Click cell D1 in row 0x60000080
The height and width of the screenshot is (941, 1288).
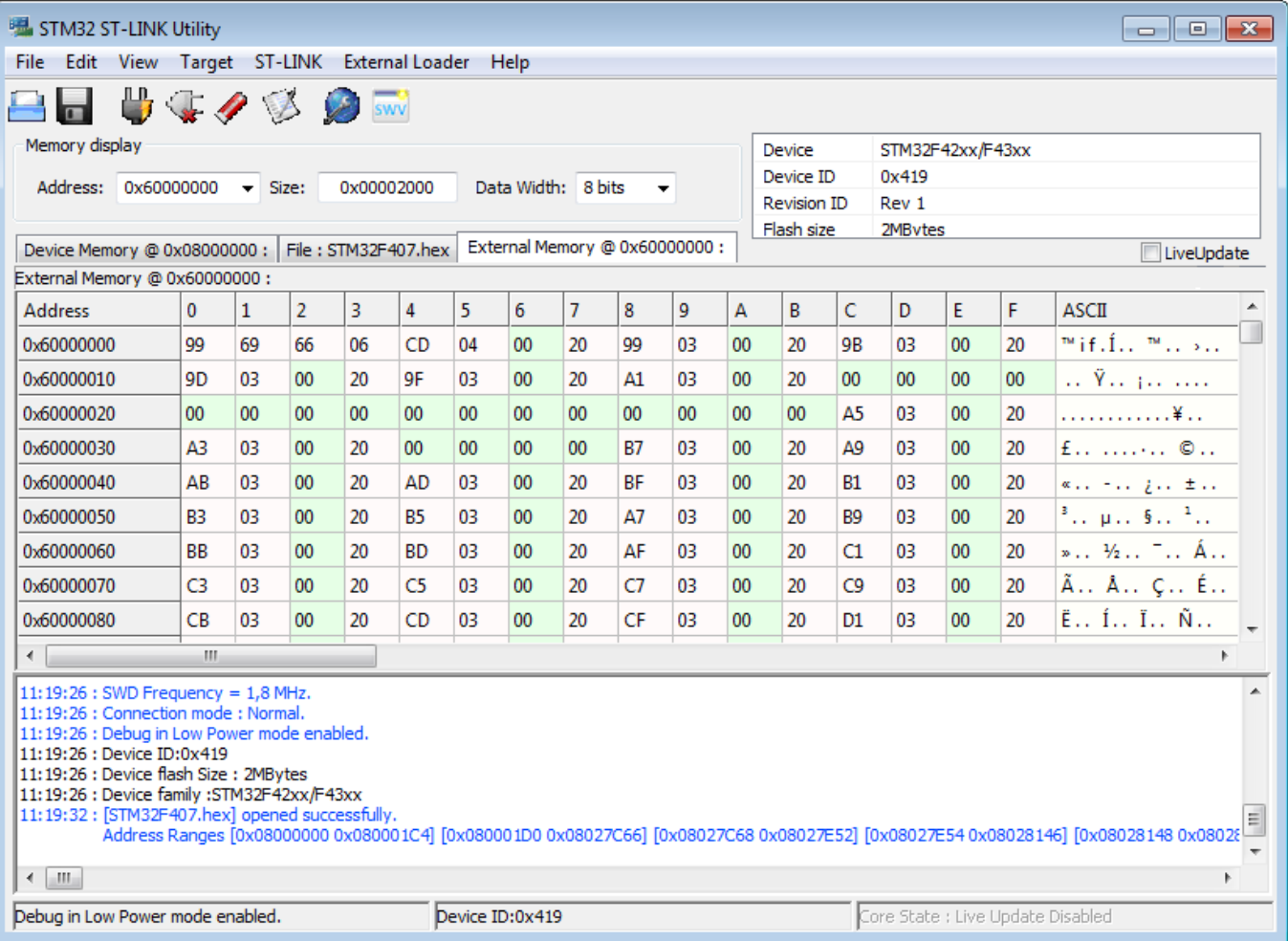[x=864, y=621]
